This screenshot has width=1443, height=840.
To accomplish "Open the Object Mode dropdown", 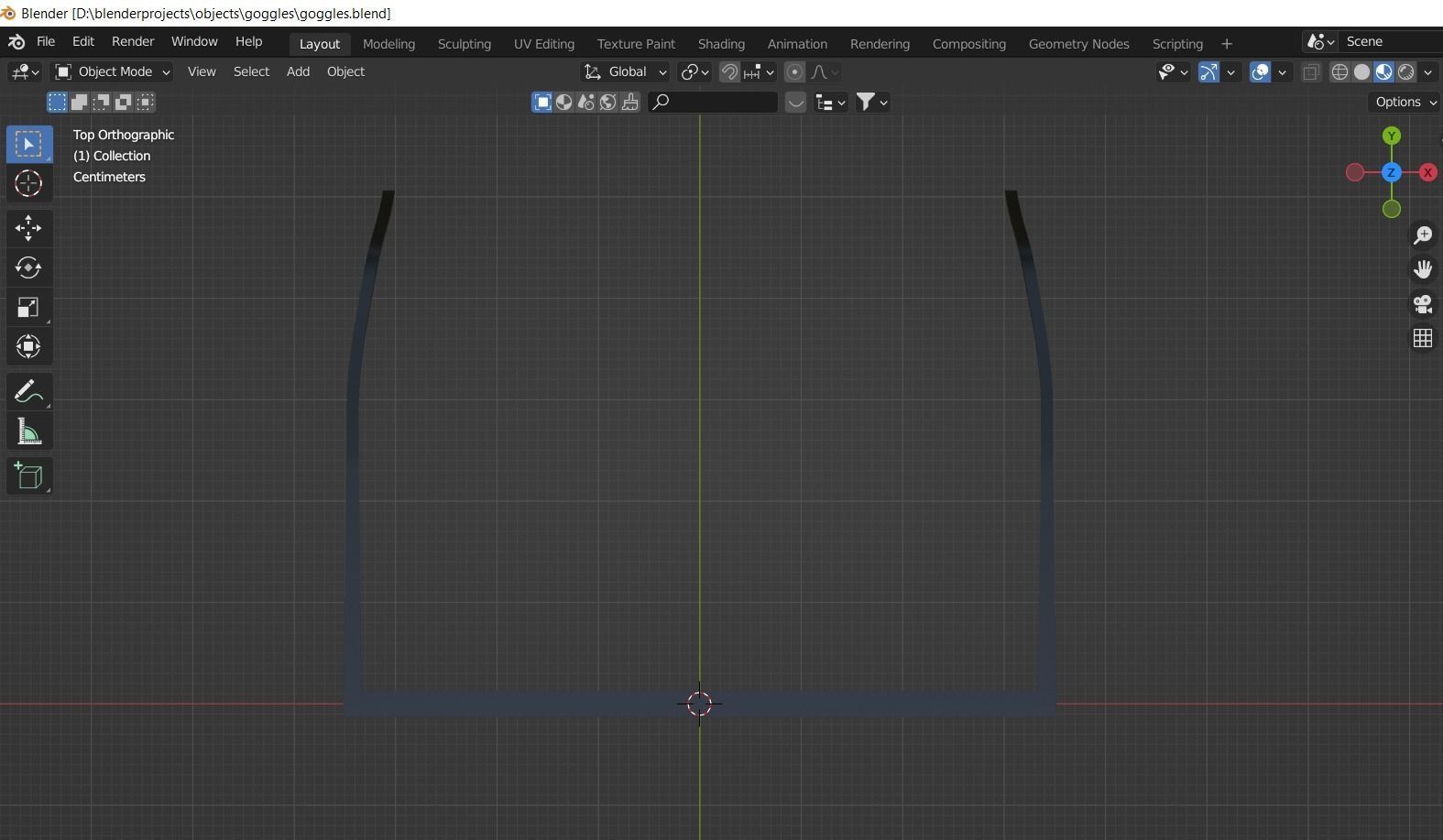I will (x=112, y=71).
